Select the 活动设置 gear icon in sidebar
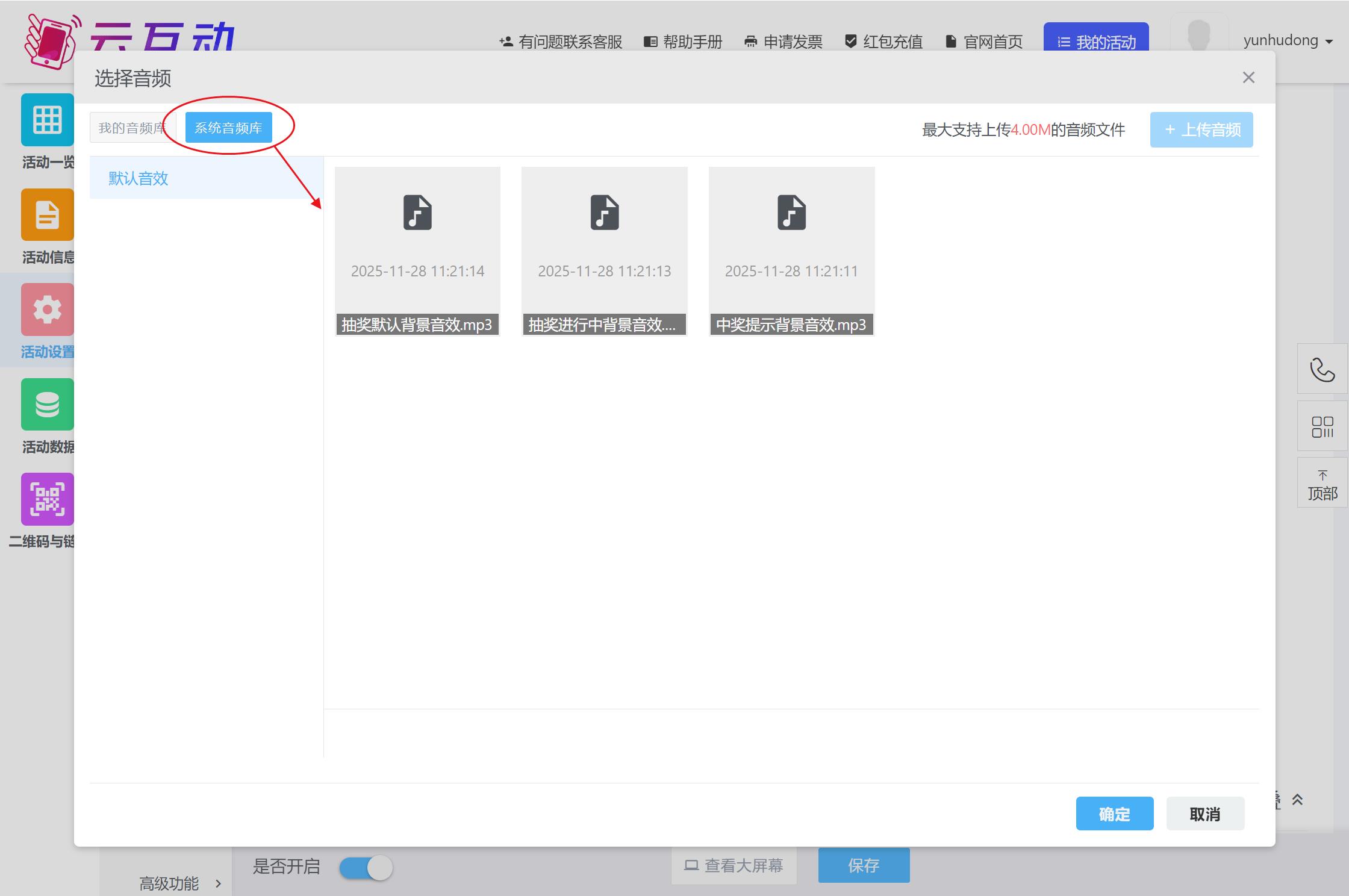This screenshot has width=1349, height=896. [x=47, y=309]
